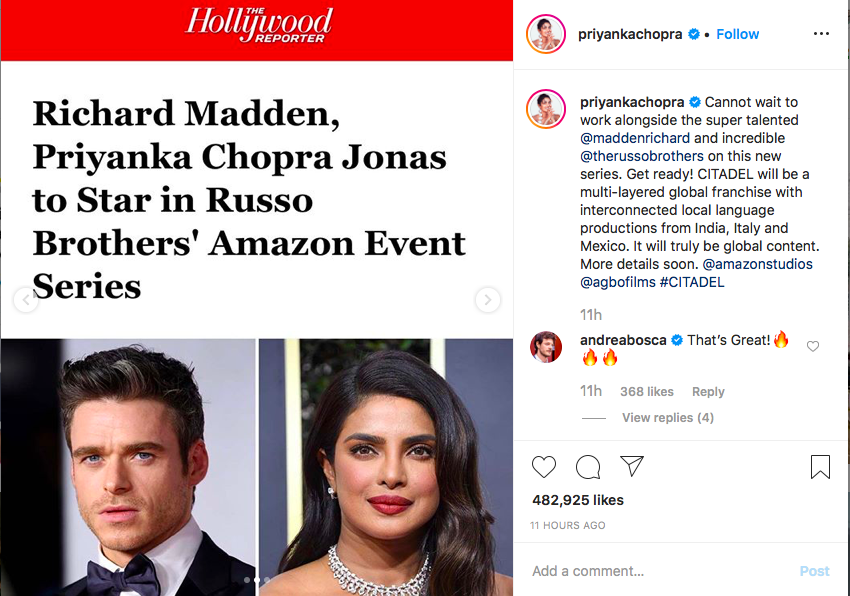
Task: Open @amazonstudios mention link
Action: coord(757,264)
